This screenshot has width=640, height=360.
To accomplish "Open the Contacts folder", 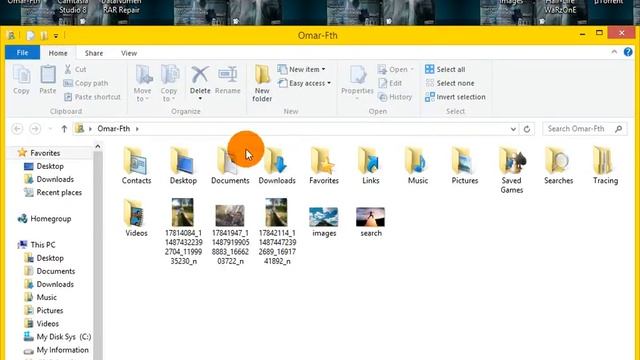I will [x=136, y=166].
